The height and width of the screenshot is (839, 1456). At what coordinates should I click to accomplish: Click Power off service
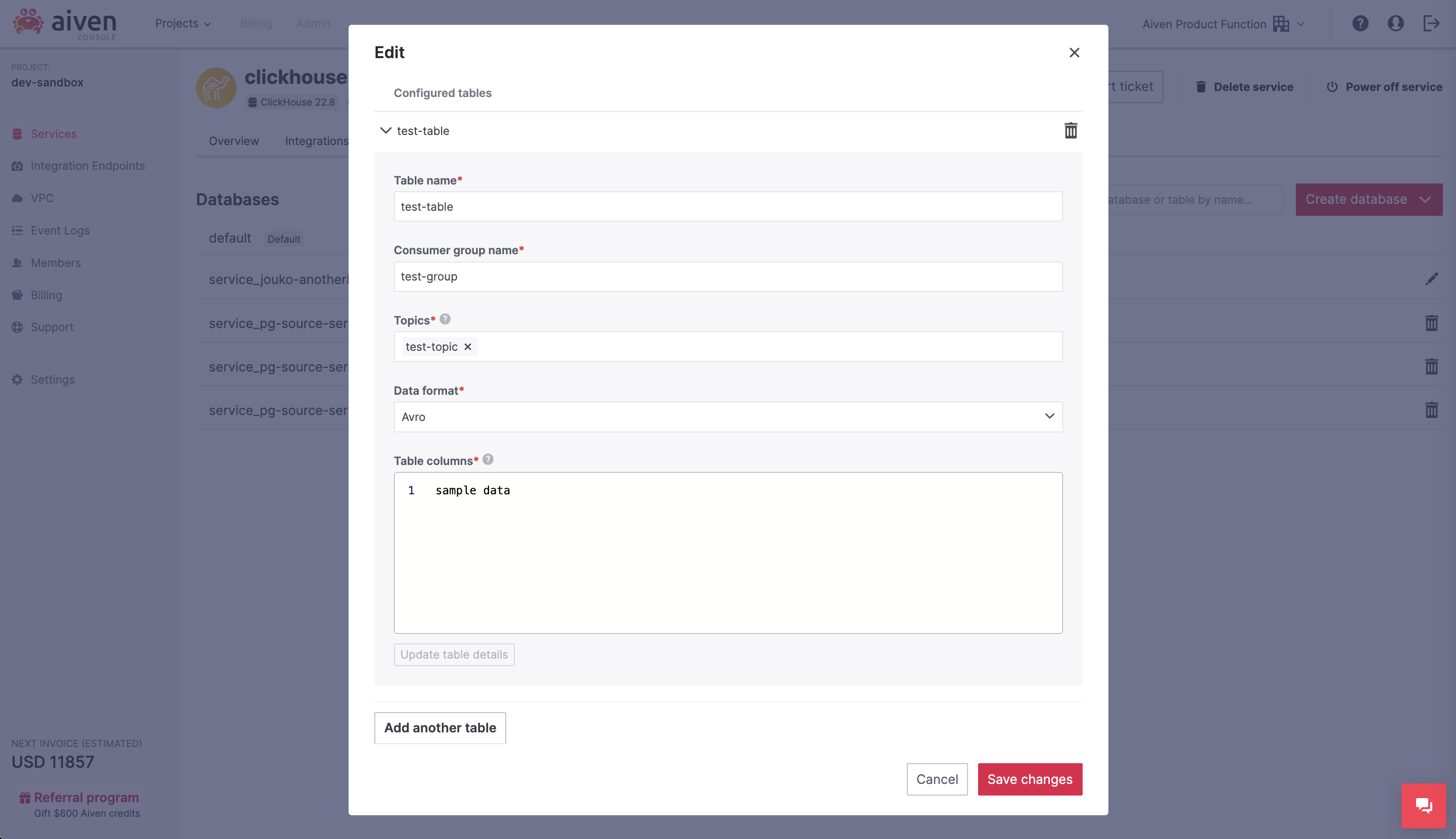coord(1384,87)
